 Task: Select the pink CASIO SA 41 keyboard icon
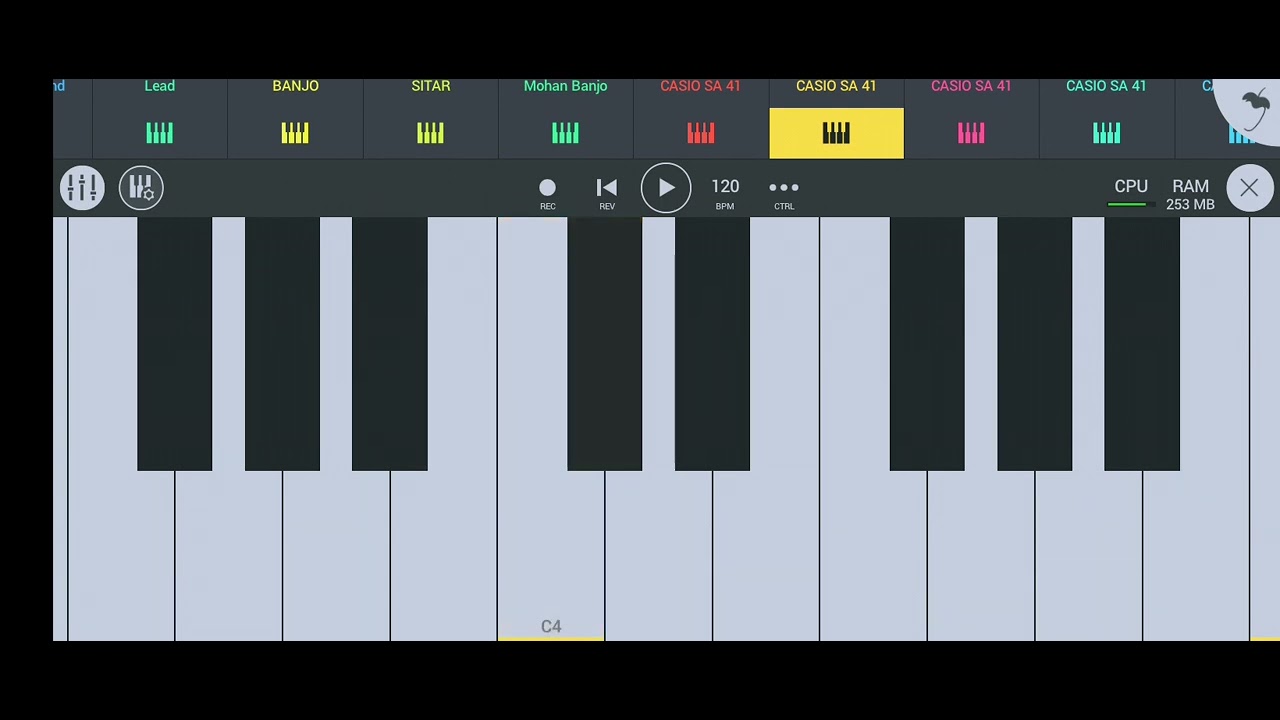click(x=971, y=133)
